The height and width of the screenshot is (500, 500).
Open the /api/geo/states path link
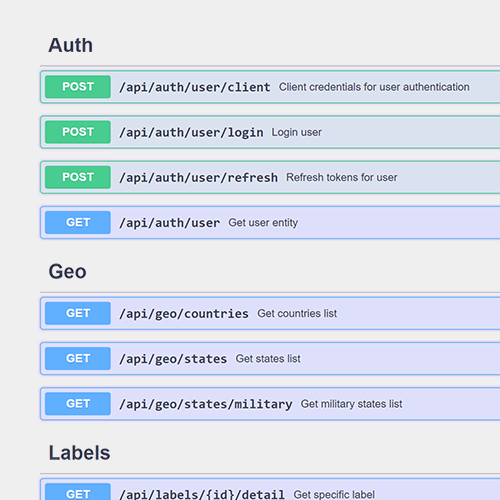tap(173, 359)
